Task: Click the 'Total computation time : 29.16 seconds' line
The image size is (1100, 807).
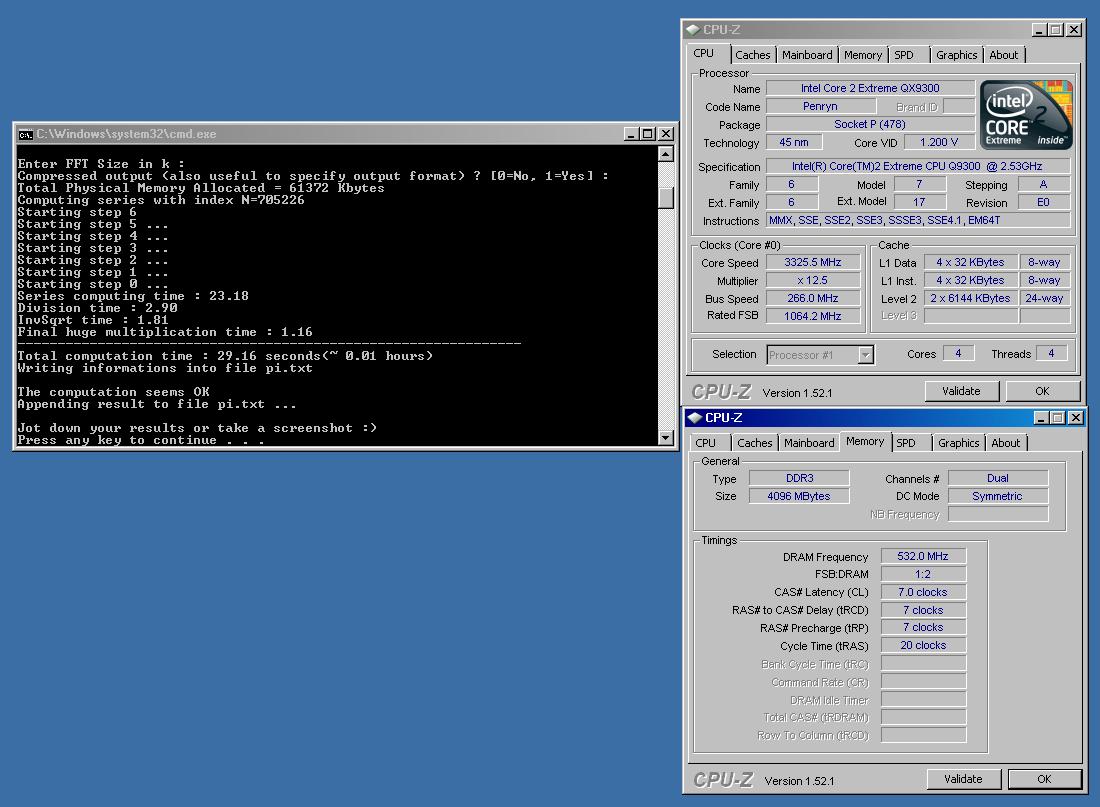Action: point(225,356)
